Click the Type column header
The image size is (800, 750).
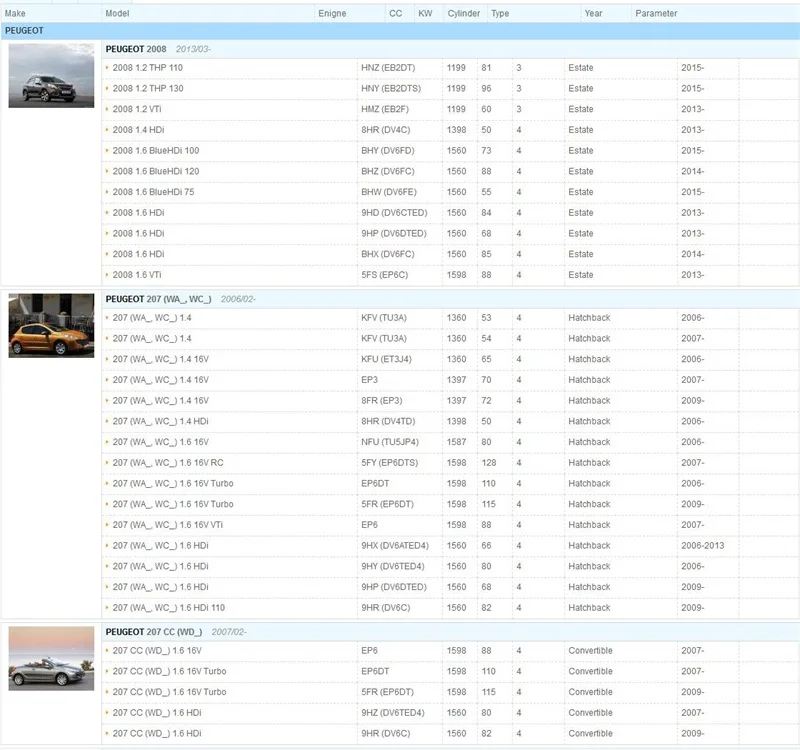(500, 13)
